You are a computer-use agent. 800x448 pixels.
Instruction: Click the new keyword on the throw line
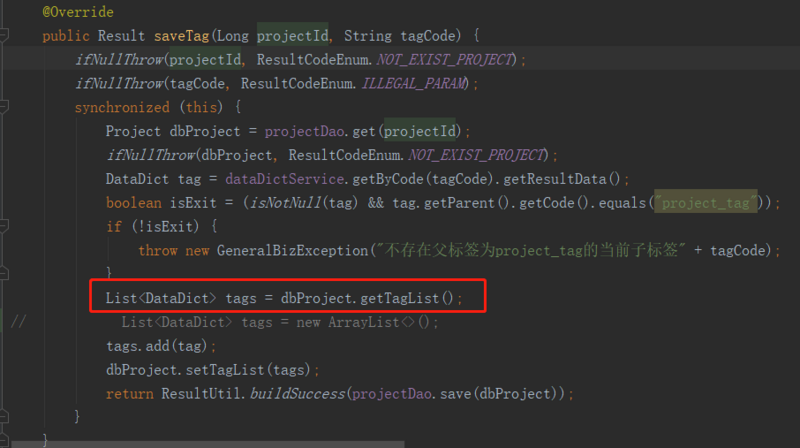(x=197, y=251)
